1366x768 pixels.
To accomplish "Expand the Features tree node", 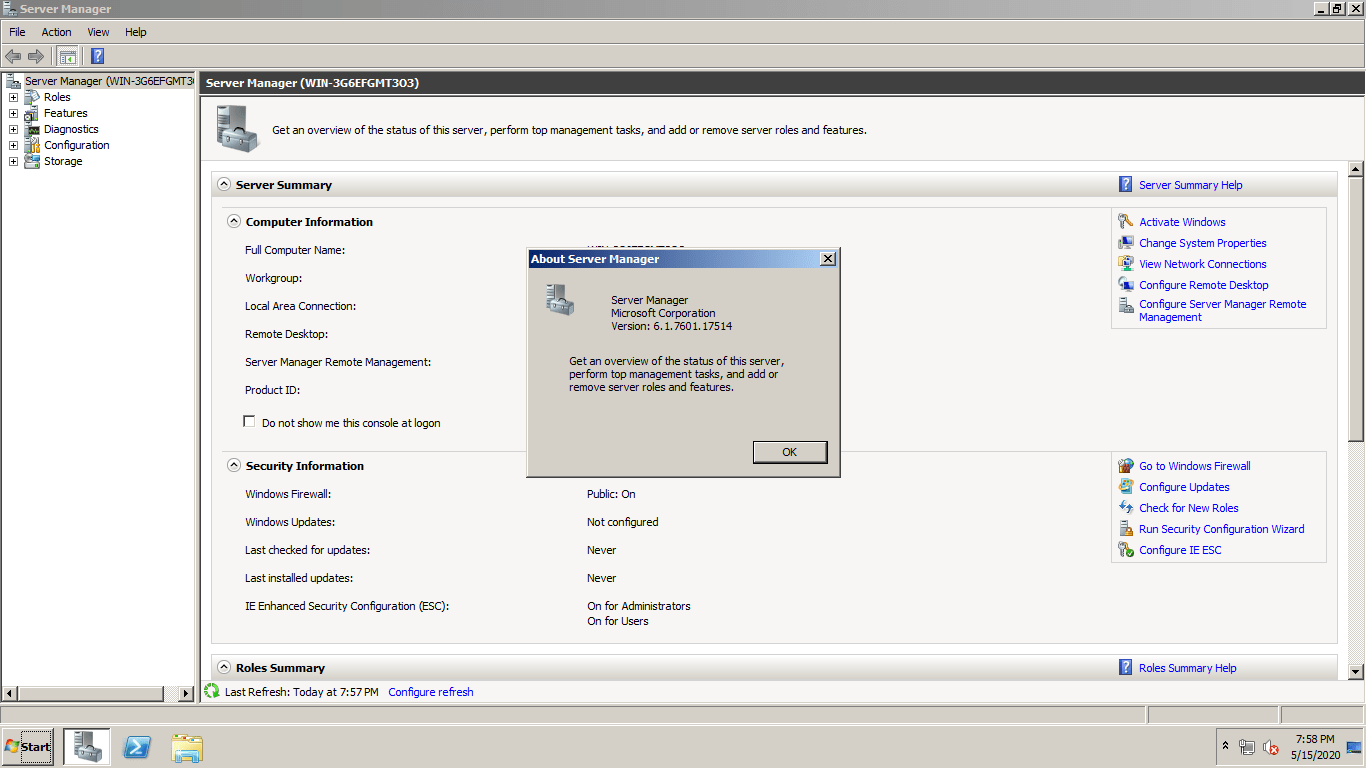I will tap(13, 113).
